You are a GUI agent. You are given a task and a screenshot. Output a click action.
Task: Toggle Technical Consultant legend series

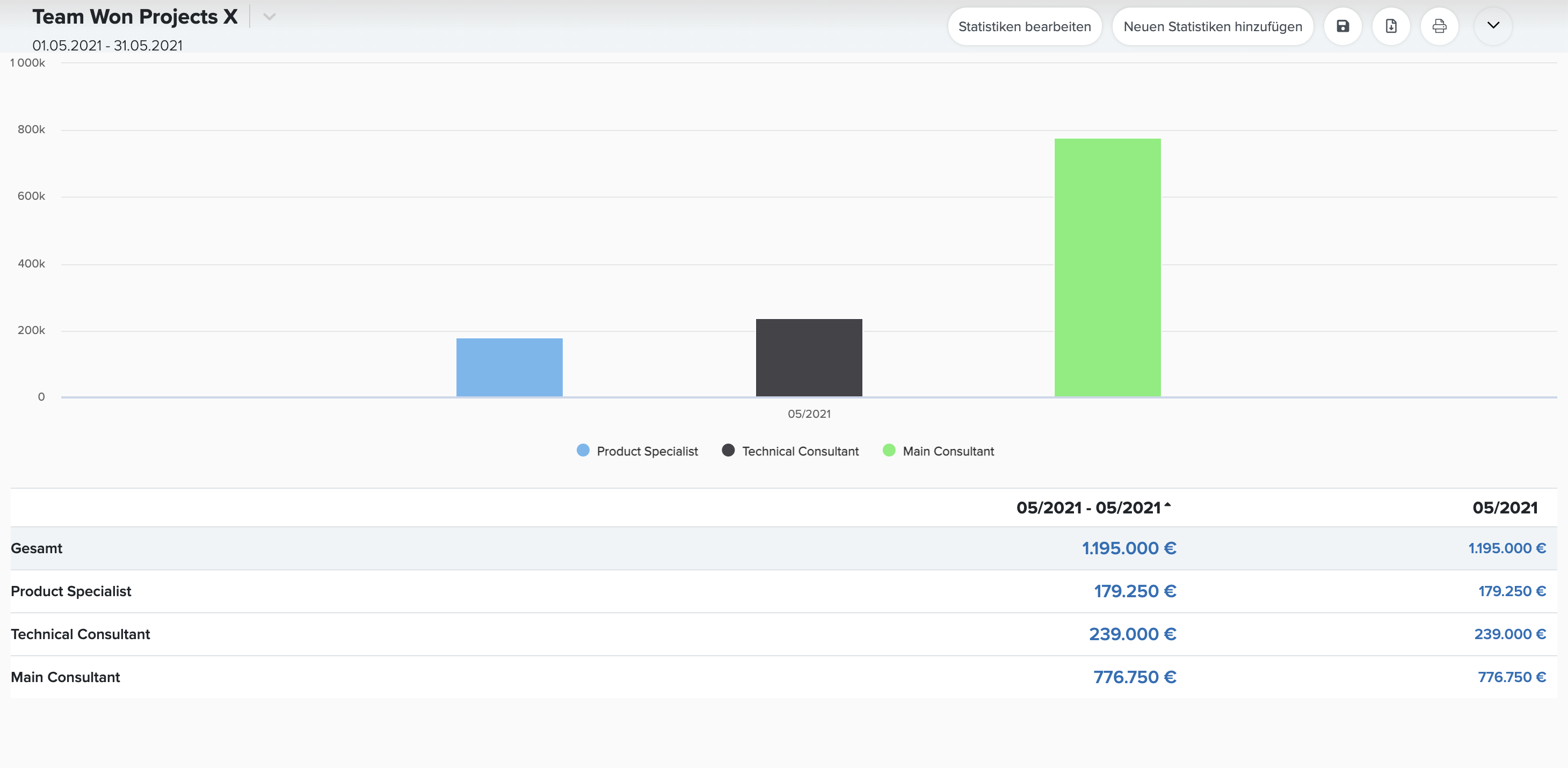pos(790,451)
